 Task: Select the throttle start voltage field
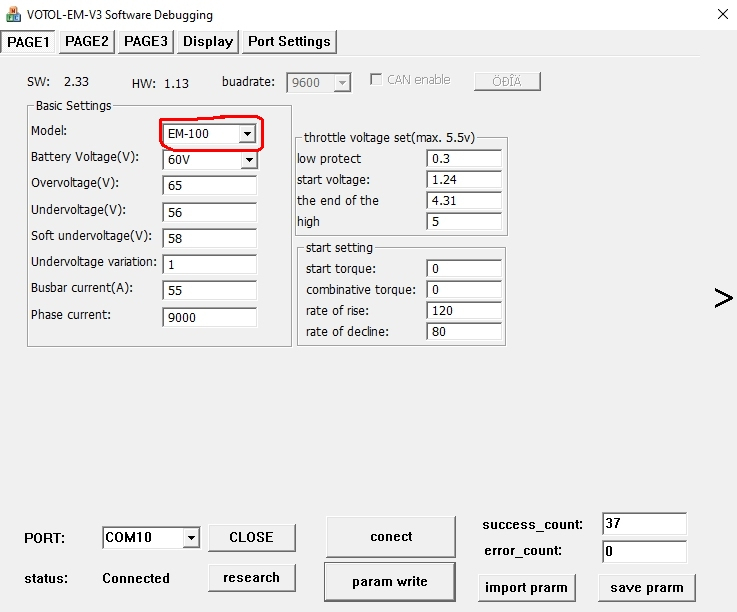pyautogui.click(x=464, y=179)
